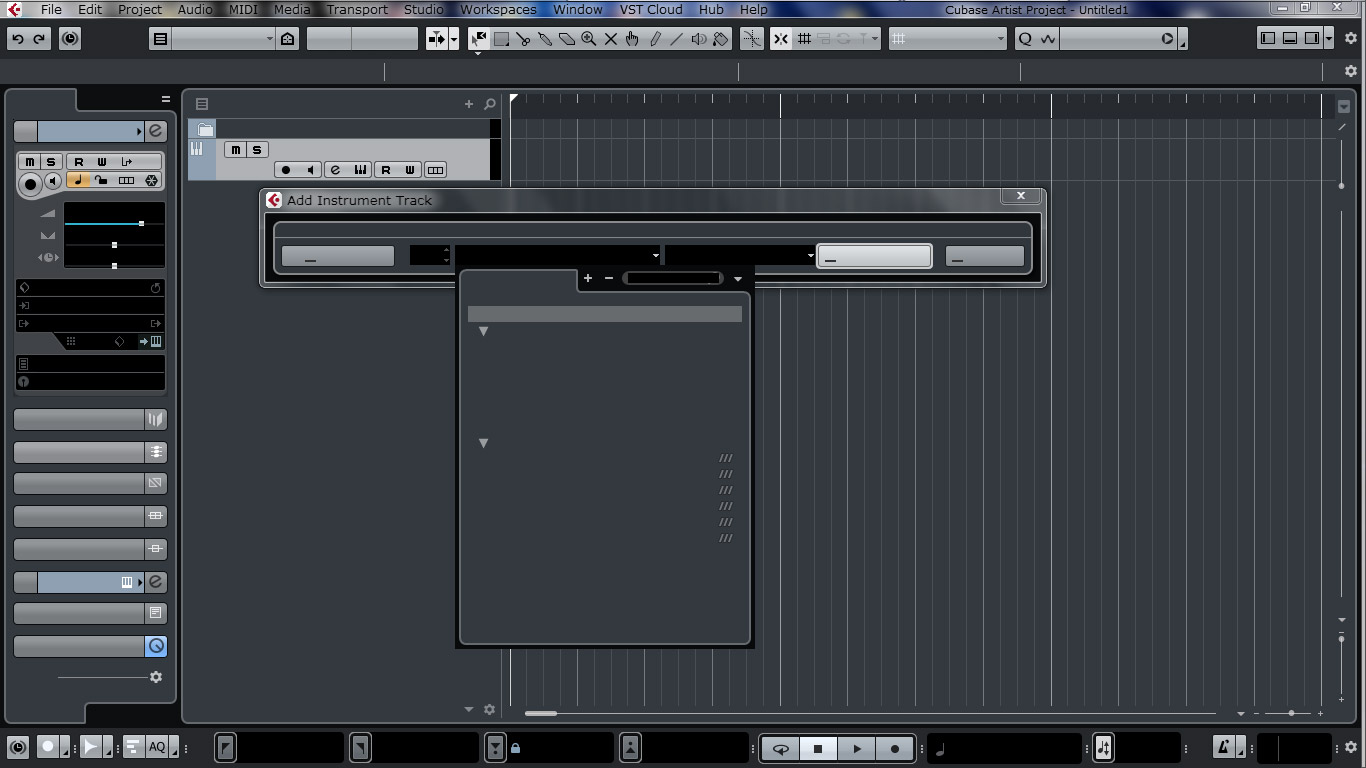The image size is (1366, 768).
Task: Open track search magnifier in track list
Action: (x=490, y=104)
